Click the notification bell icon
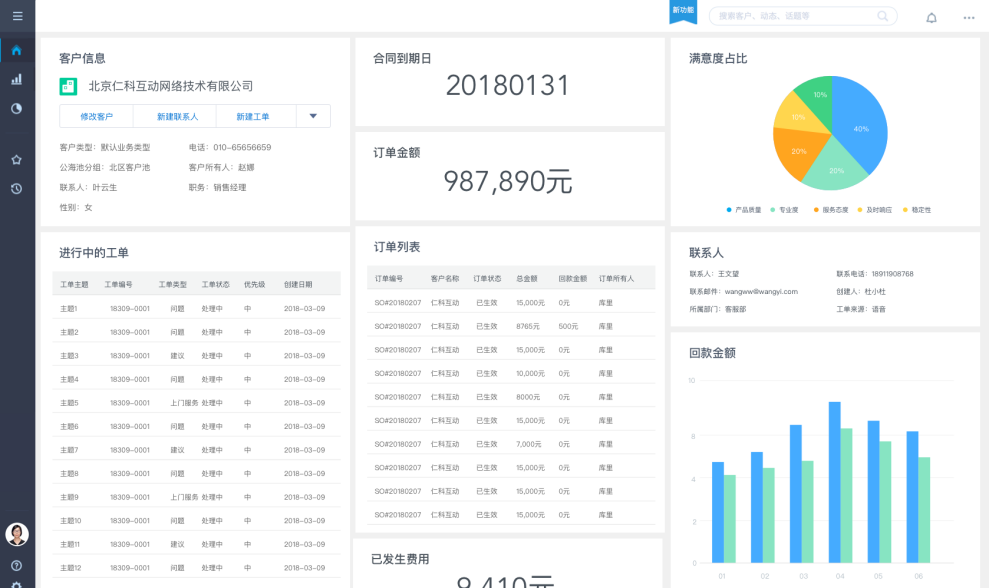The image size is (989, 588). click(931, 17)
